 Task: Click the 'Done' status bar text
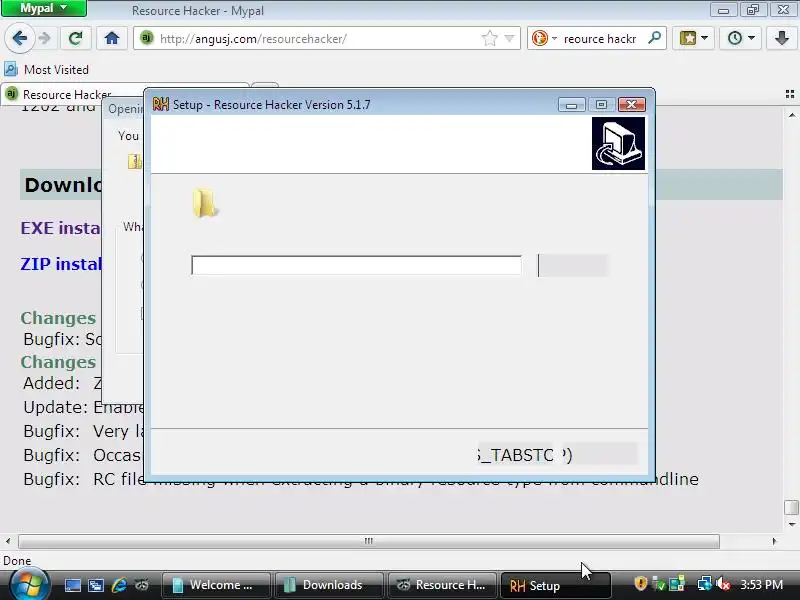point(17,561)
